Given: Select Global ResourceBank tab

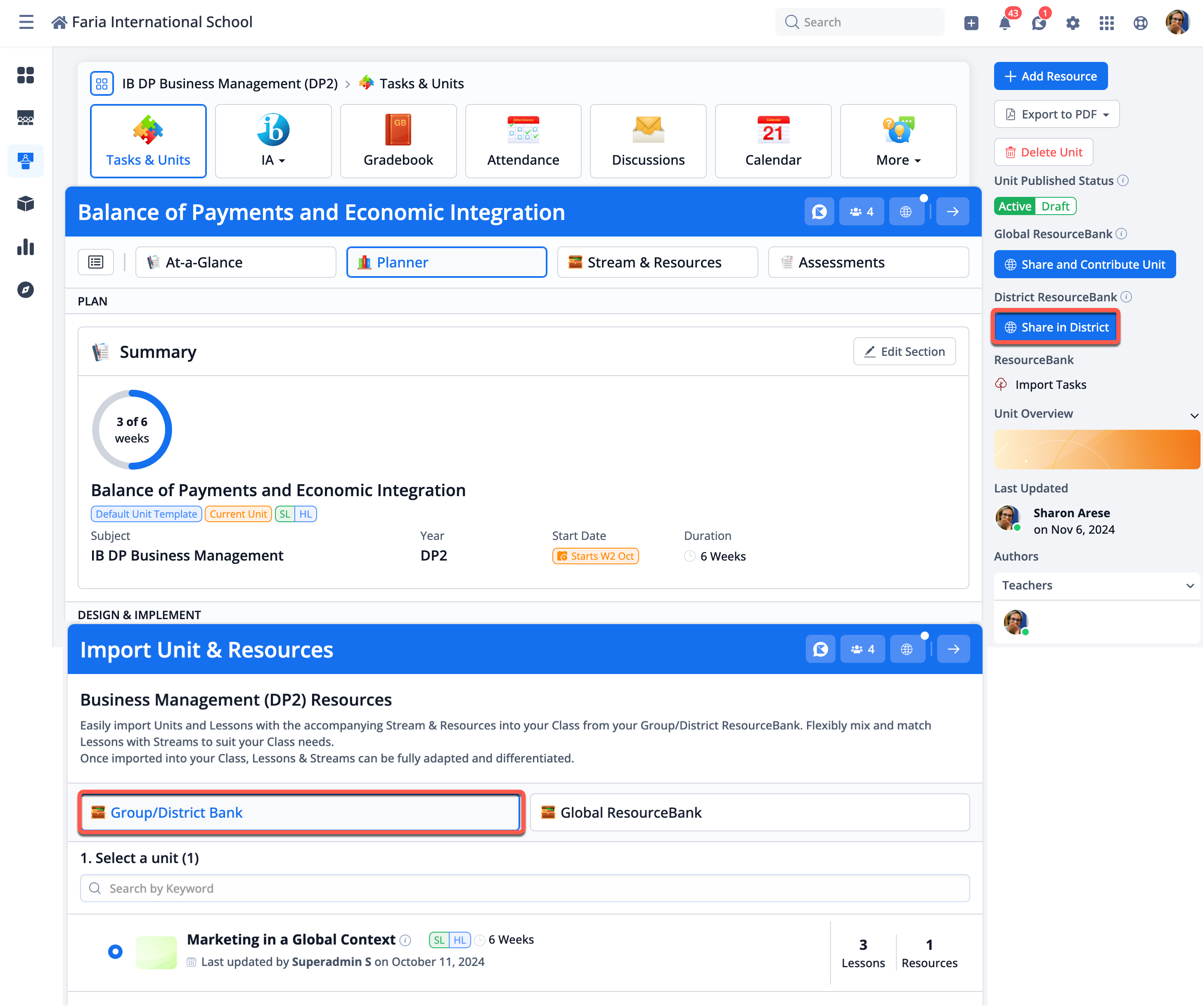Looking at the screenshot, I should click(750, 813).
